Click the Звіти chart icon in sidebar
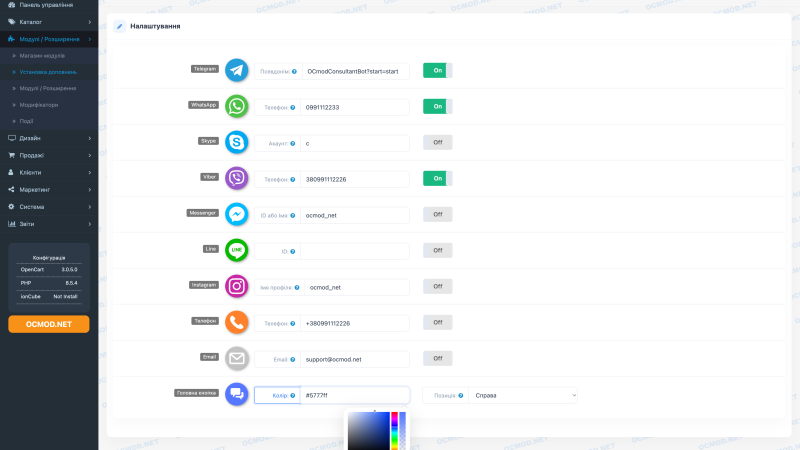This screenshot has width=800, height=450. tap(11, 223)
